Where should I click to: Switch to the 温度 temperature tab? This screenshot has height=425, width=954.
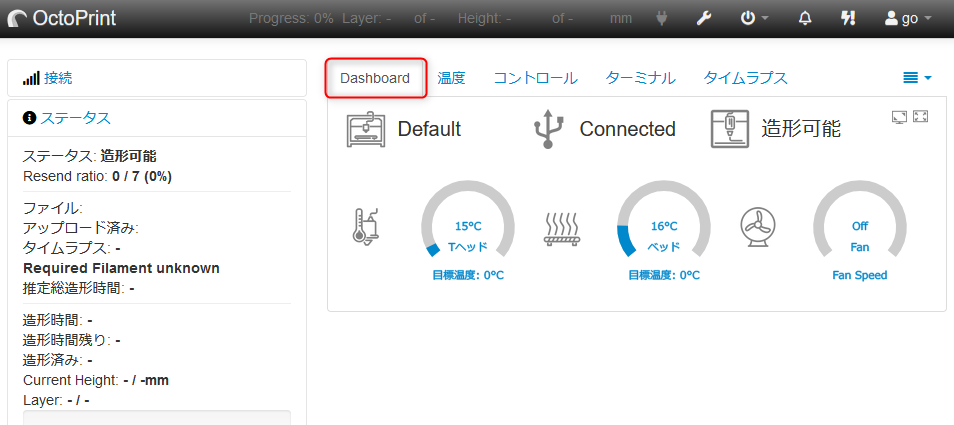coord(451,78)
